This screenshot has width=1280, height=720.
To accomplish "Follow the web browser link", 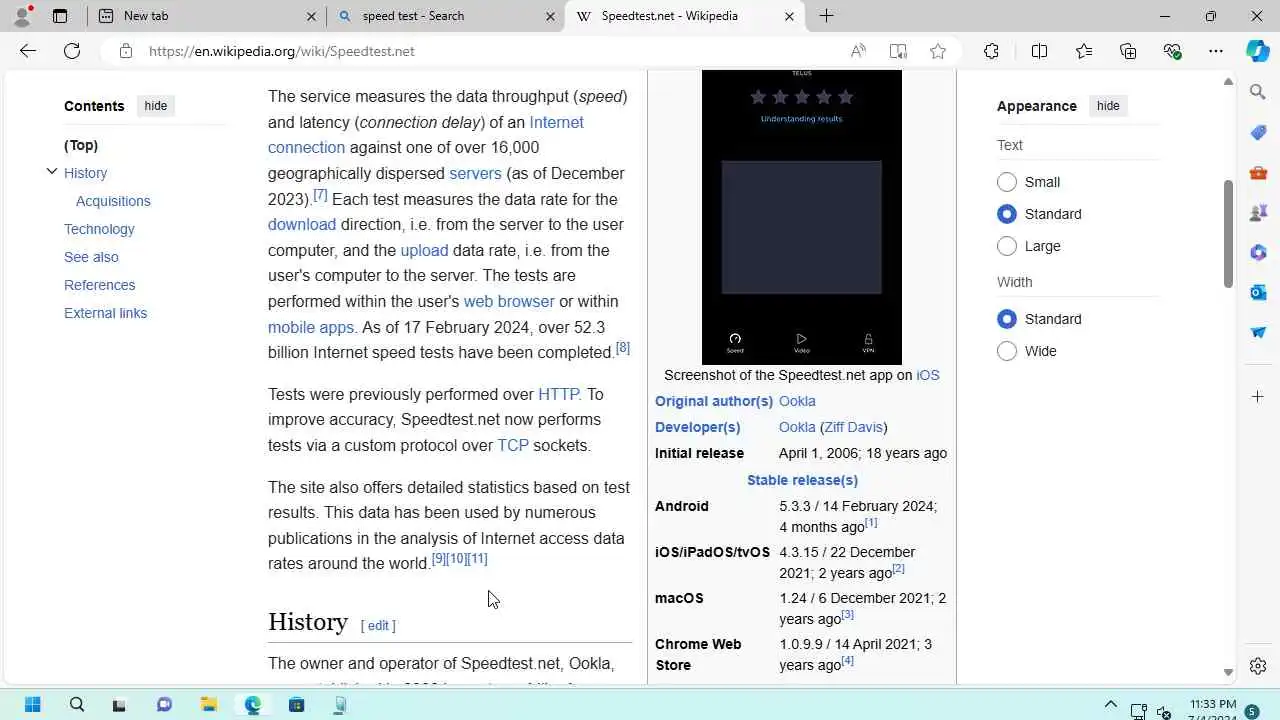I will coord(509,301).
